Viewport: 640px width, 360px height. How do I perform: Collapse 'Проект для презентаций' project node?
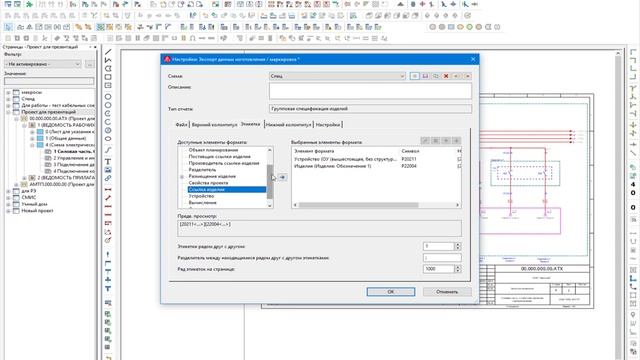[9, 112]
